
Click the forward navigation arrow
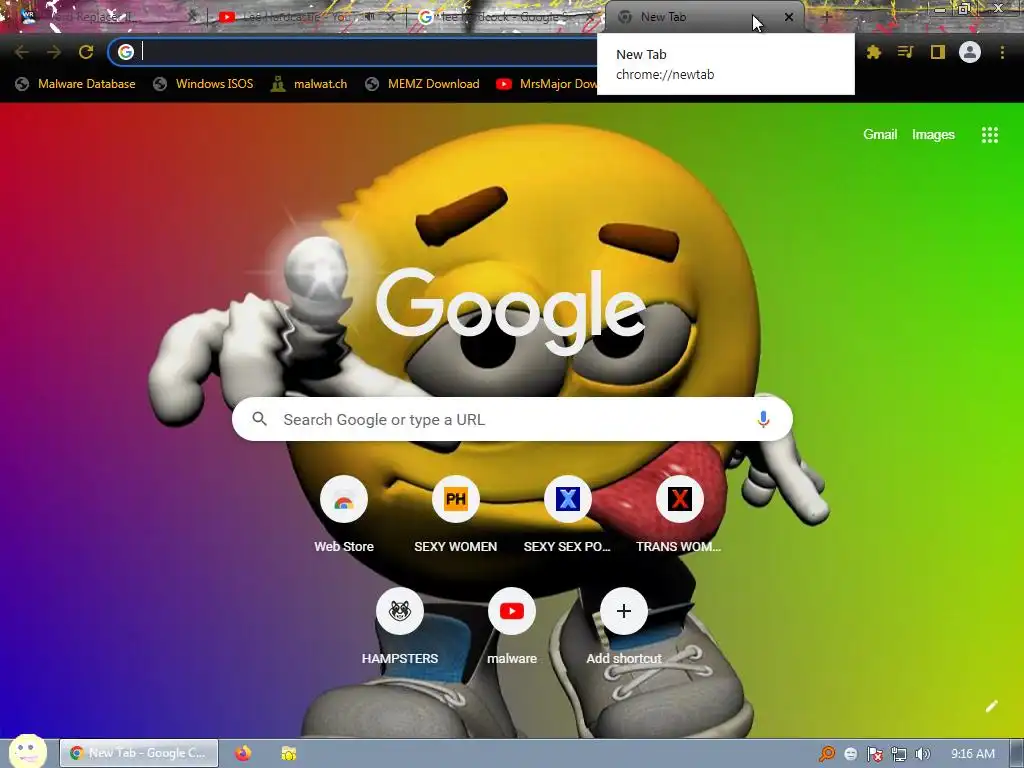coord(54,52)
